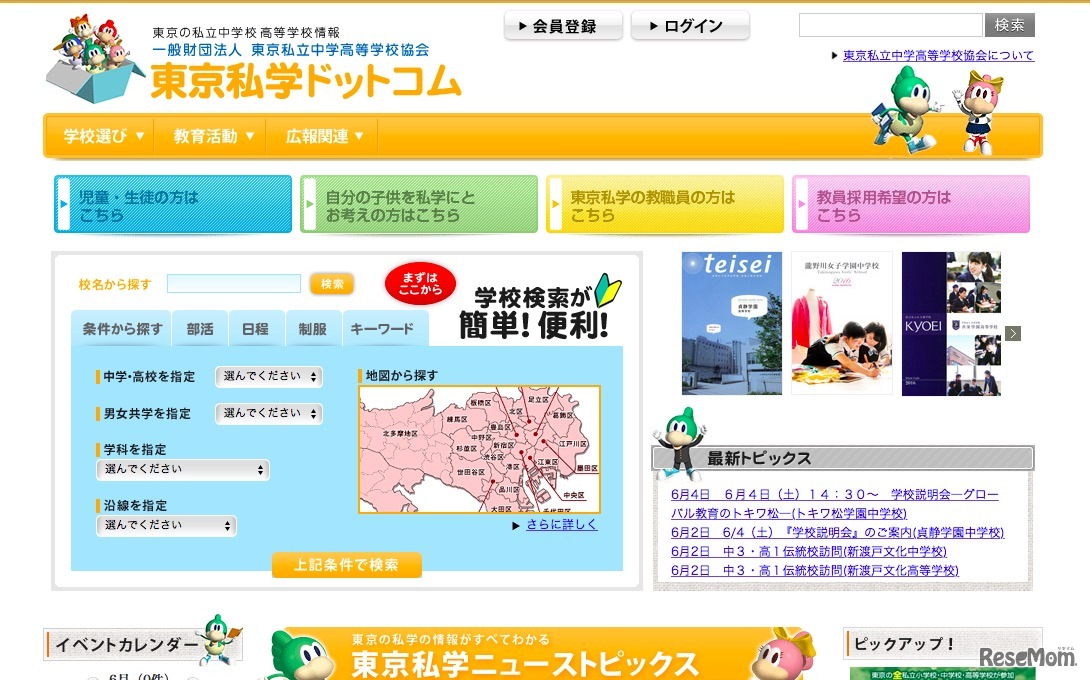Click the pink mascot on the orange navigation bar
The height and width of the screenshot is (680, 1090).
pyautogui.click(x=979, y=112)
